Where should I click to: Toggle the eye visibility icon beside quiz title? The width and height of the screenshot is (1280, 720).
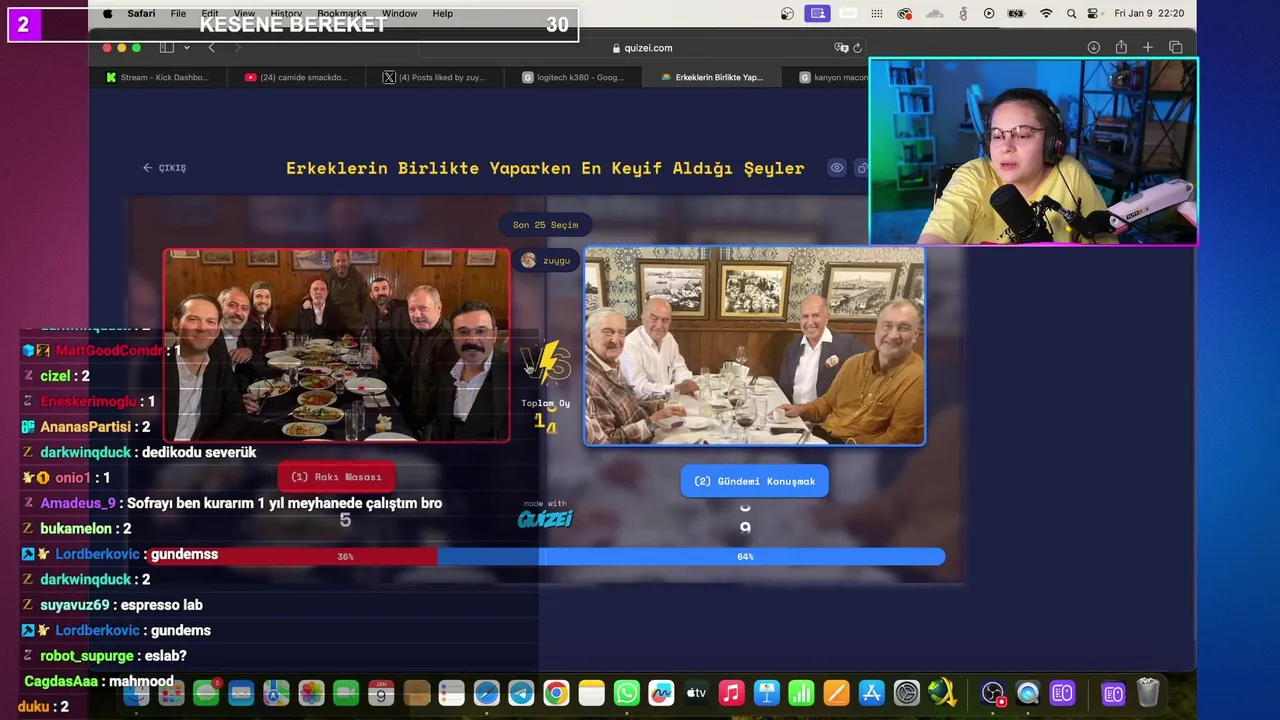click(x=837, y=168)
